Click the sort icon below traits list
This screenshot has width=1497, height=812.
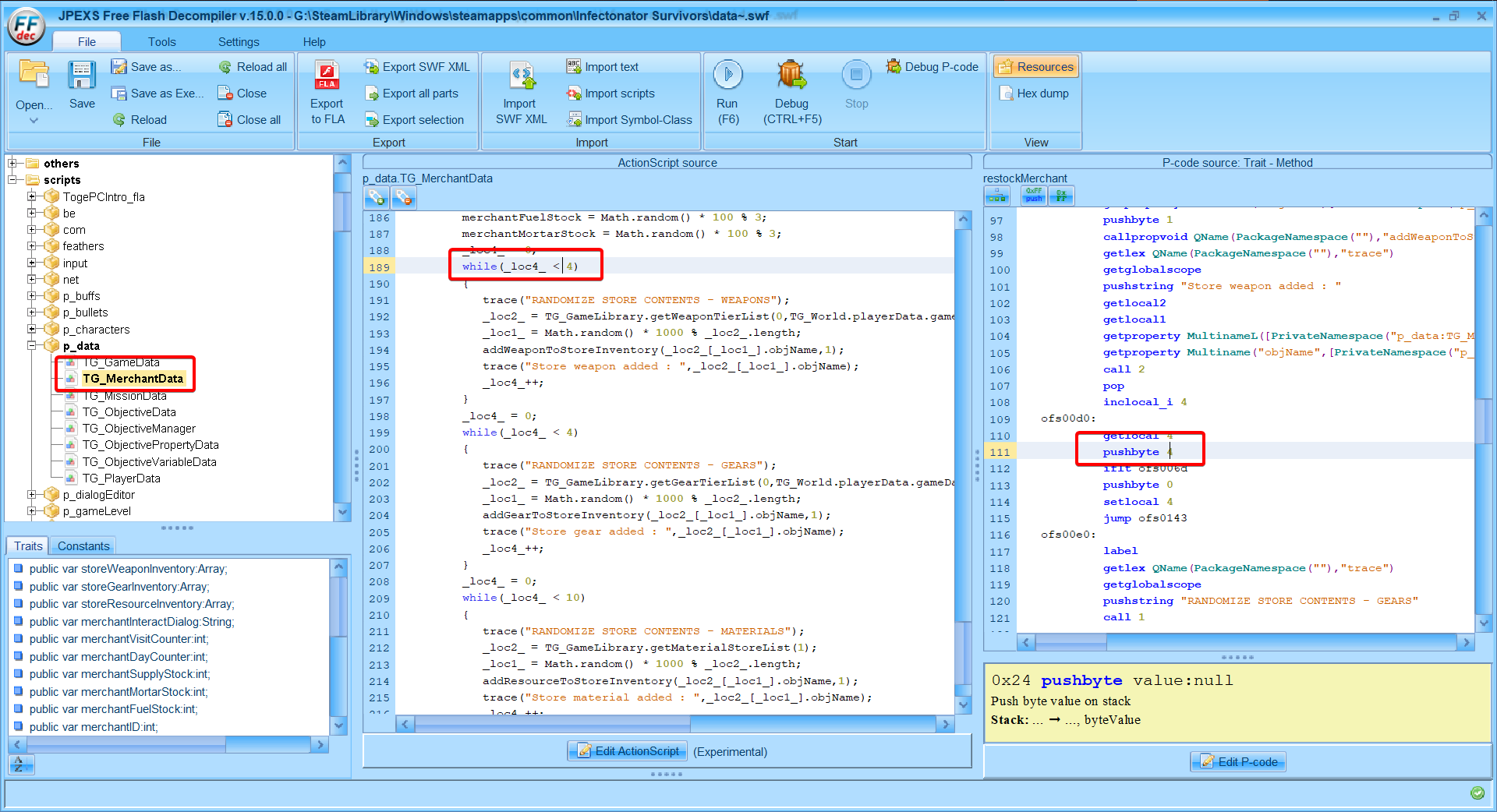tap(21, 765)
